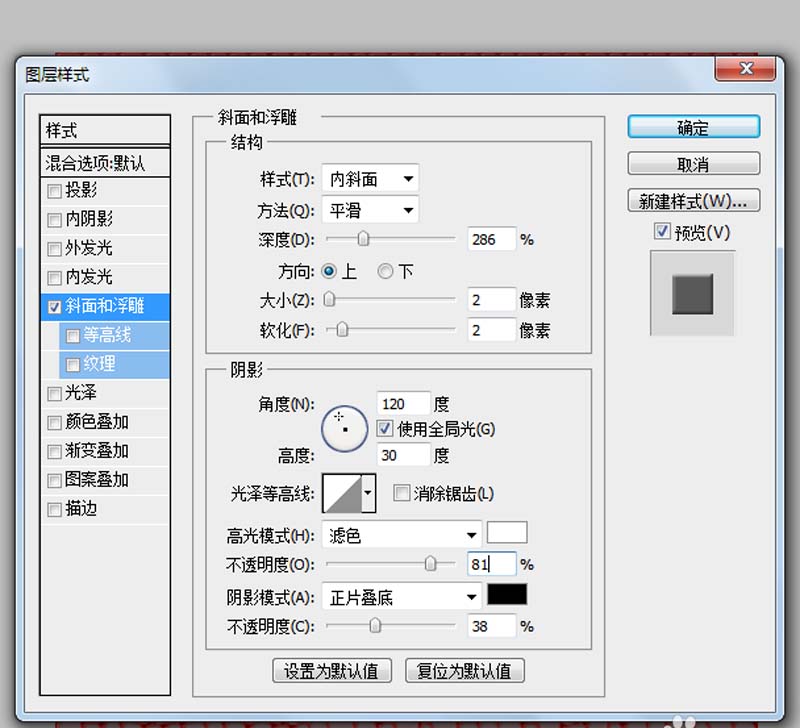Open the 阴影模式 dropdown set to 正片叠底
This screenshot has width=800, height=728.
[x=400, y=596]
